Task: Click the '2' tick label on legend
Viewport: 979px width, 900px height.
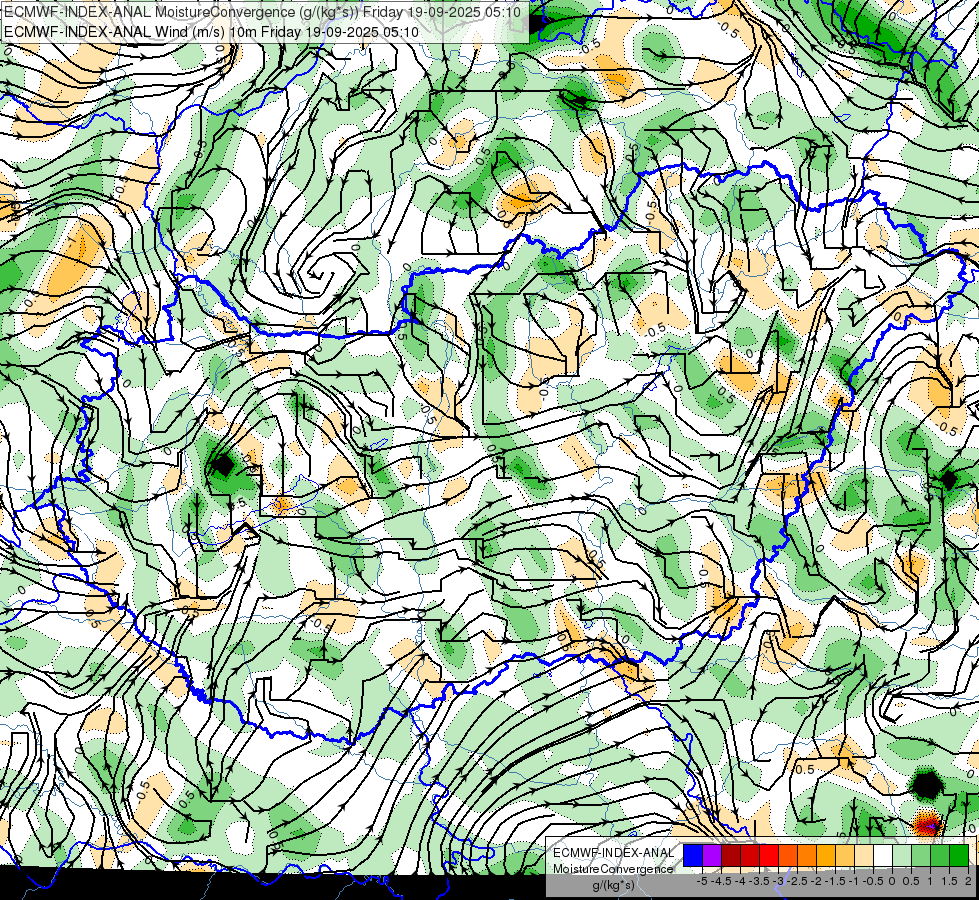Action: point(968,881)
